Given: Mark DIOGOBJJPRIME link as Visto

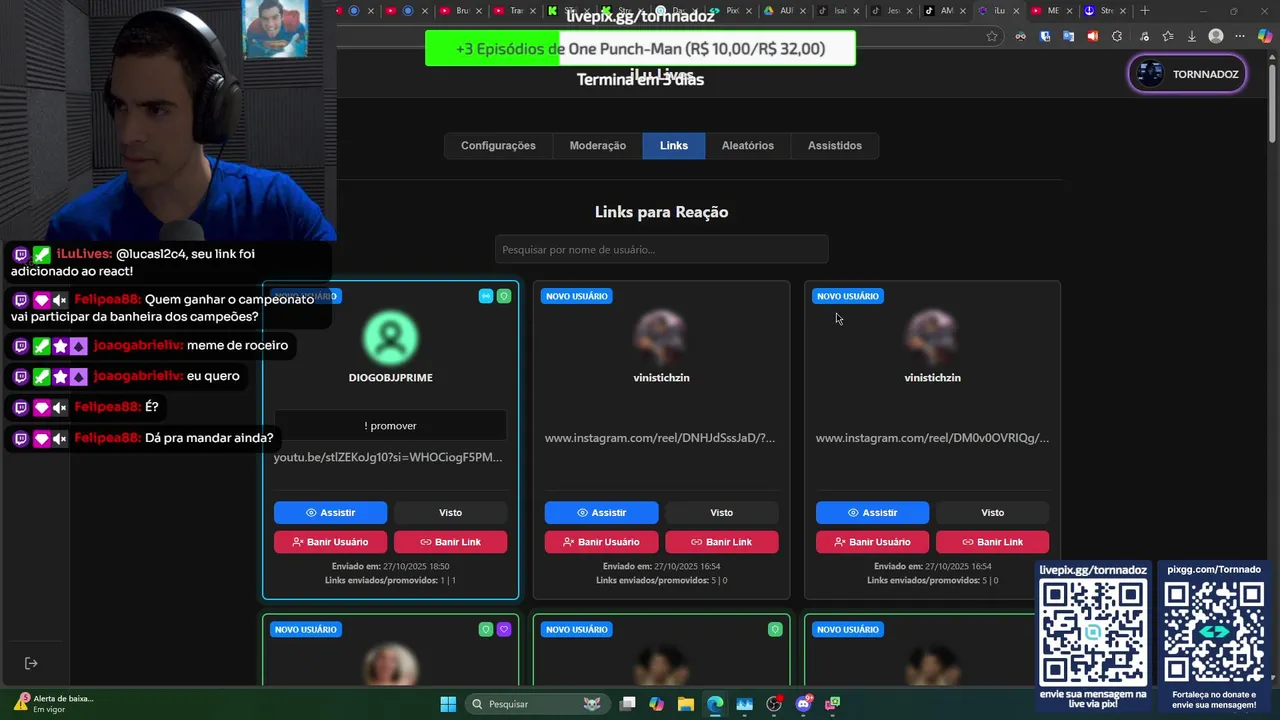Looking at the screenshot, I should 450,512.
